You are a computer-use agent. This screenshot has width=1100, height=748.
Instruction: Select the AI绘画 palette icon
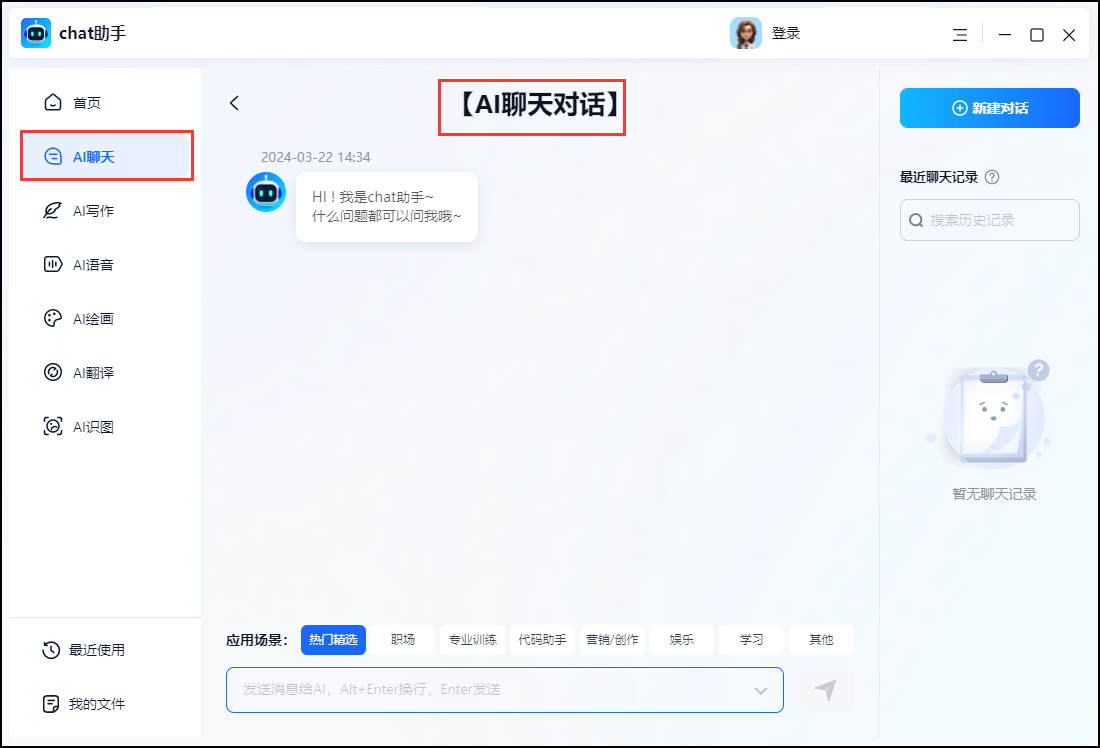(53, 319)
